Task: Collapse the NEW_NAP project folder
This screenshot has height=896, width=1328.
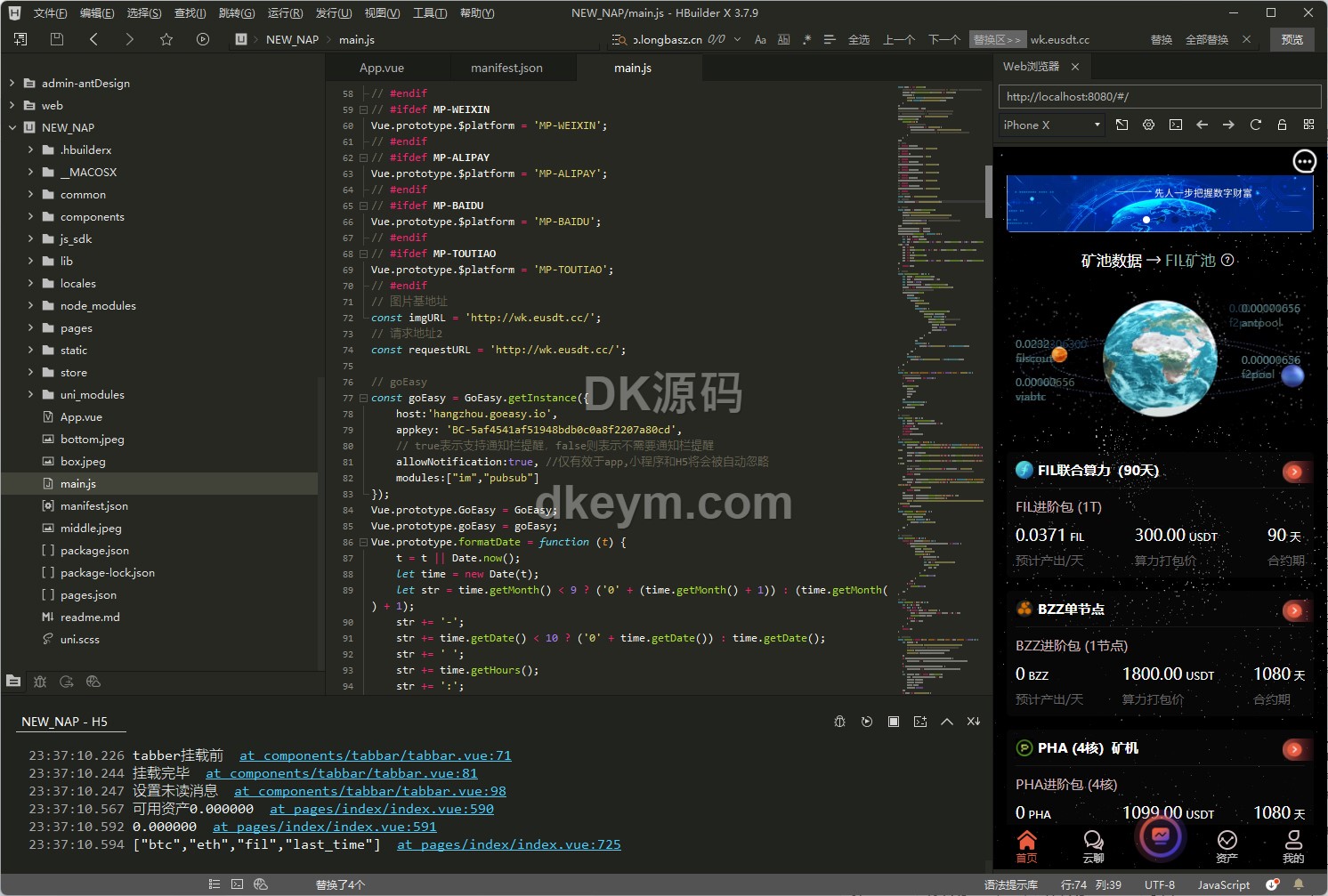Action: pyautogui.click(x=12, y=127)
